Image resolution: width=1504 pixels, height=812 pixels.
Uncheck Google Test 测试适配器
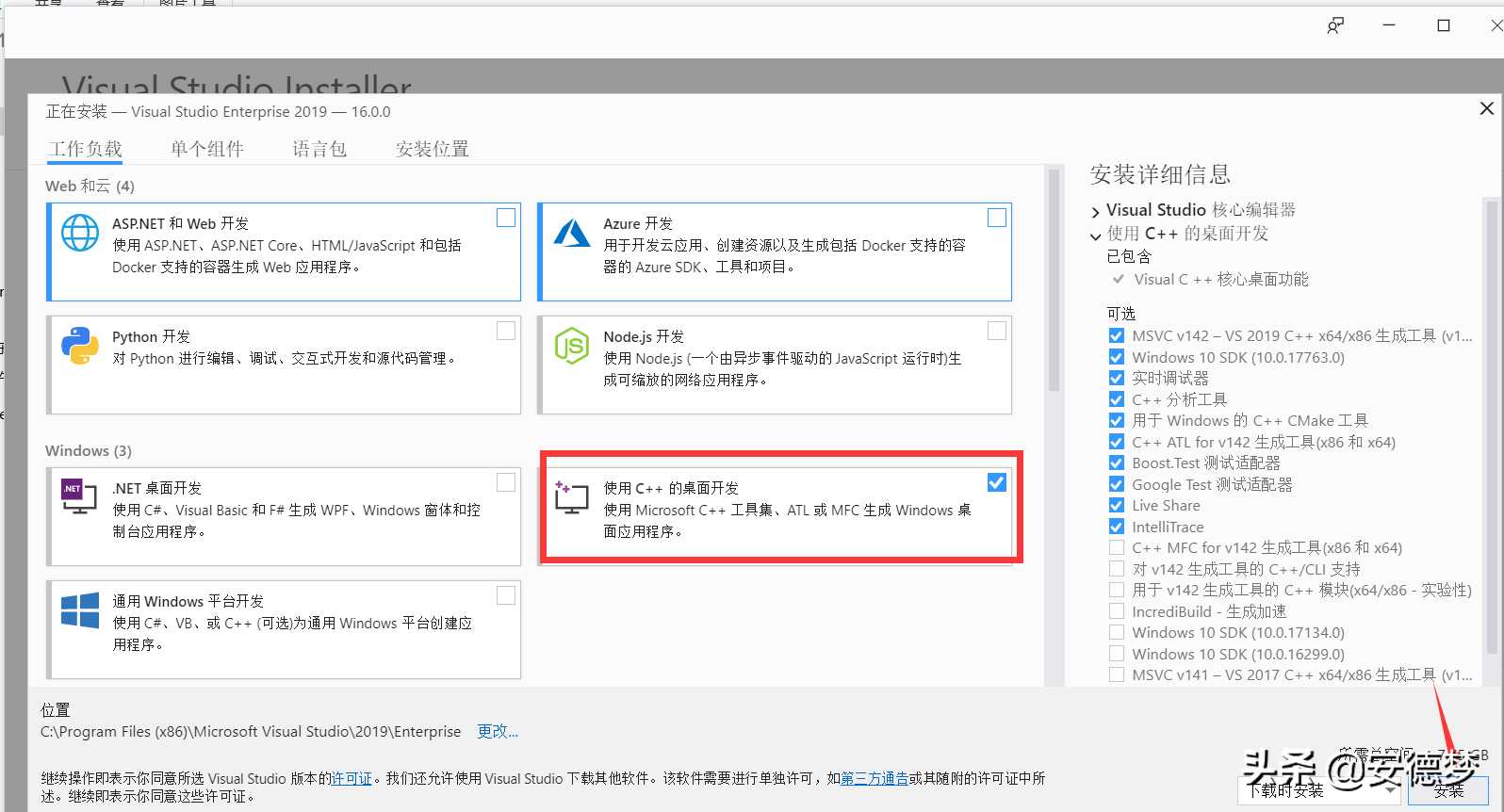1117,484
